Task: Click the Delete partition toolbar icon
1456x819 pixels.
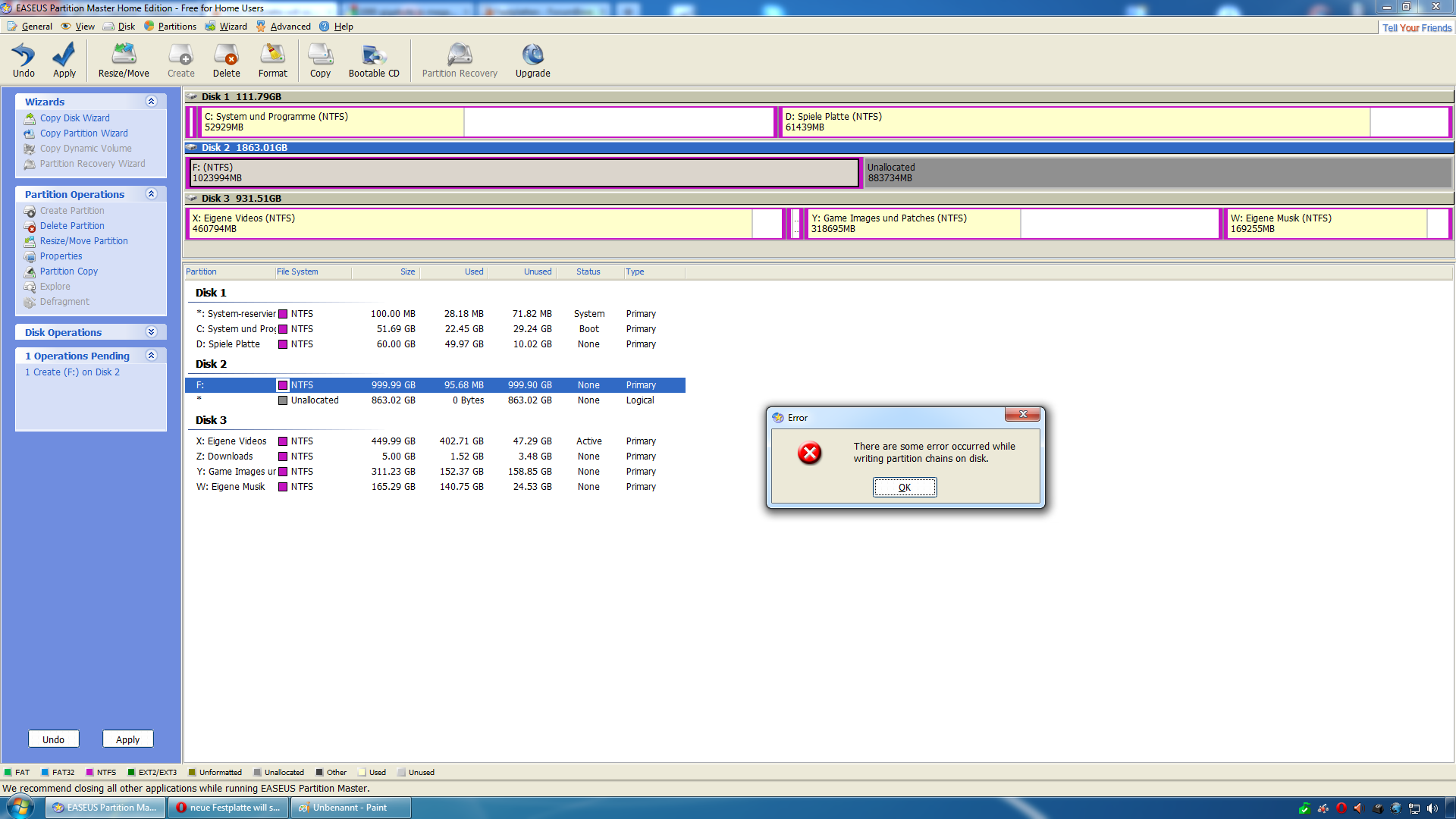Action: click(227, 61)
